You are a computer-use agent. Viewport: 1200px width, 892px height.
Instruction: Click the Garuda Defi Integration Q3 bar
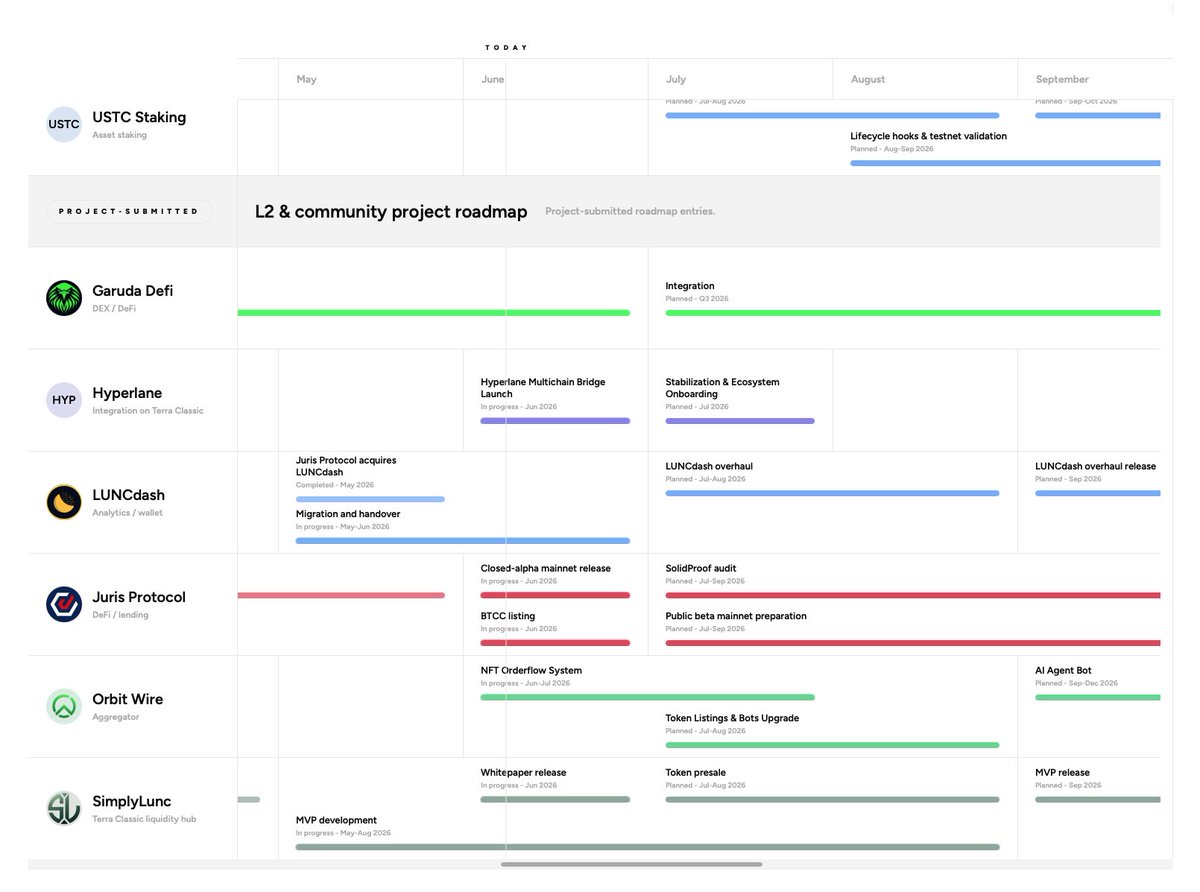[913, 313]
